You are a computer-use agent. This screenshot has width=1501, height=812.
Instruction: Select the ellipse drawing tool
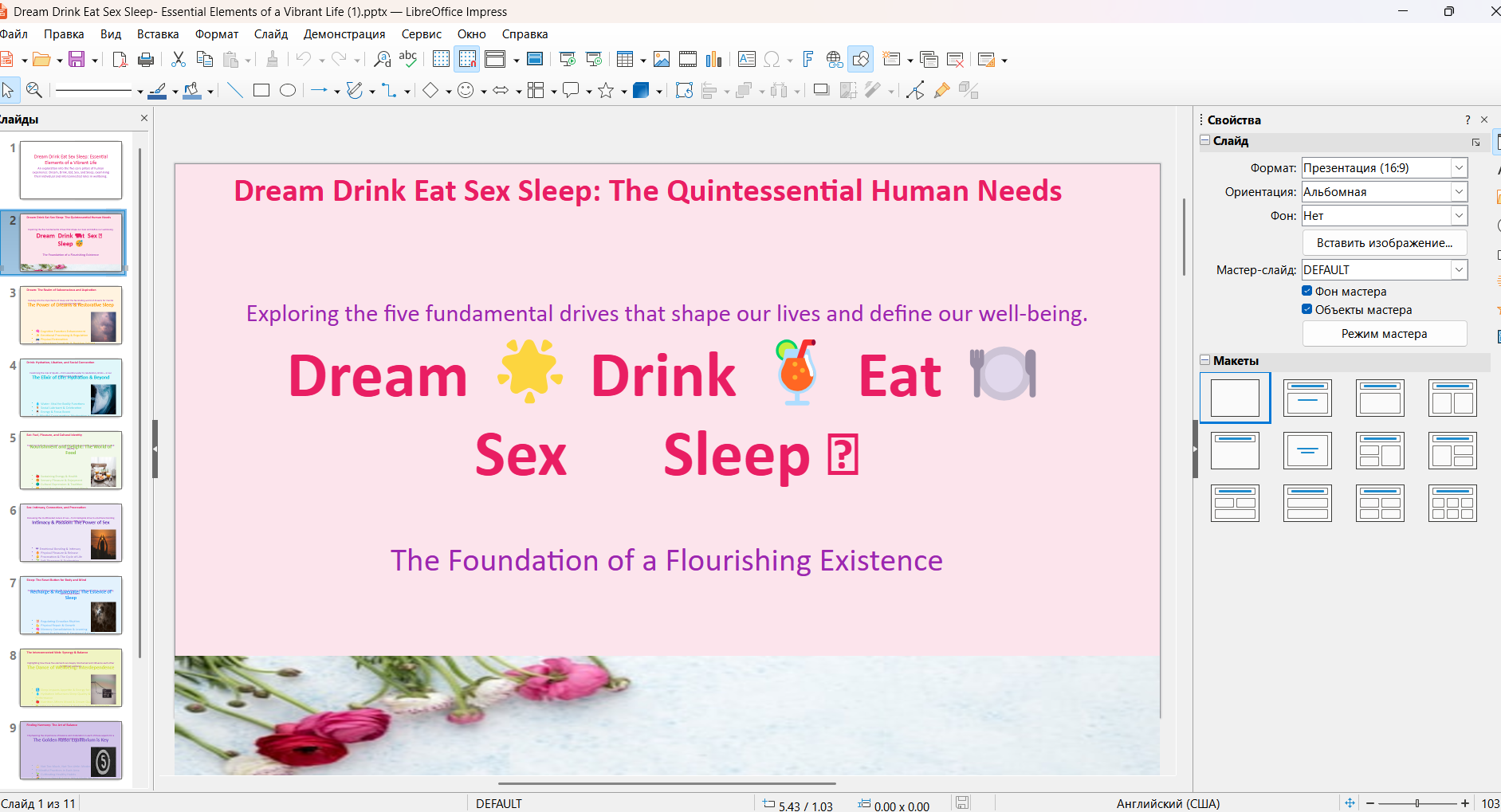pyautogui.click(x=288, y=90)
